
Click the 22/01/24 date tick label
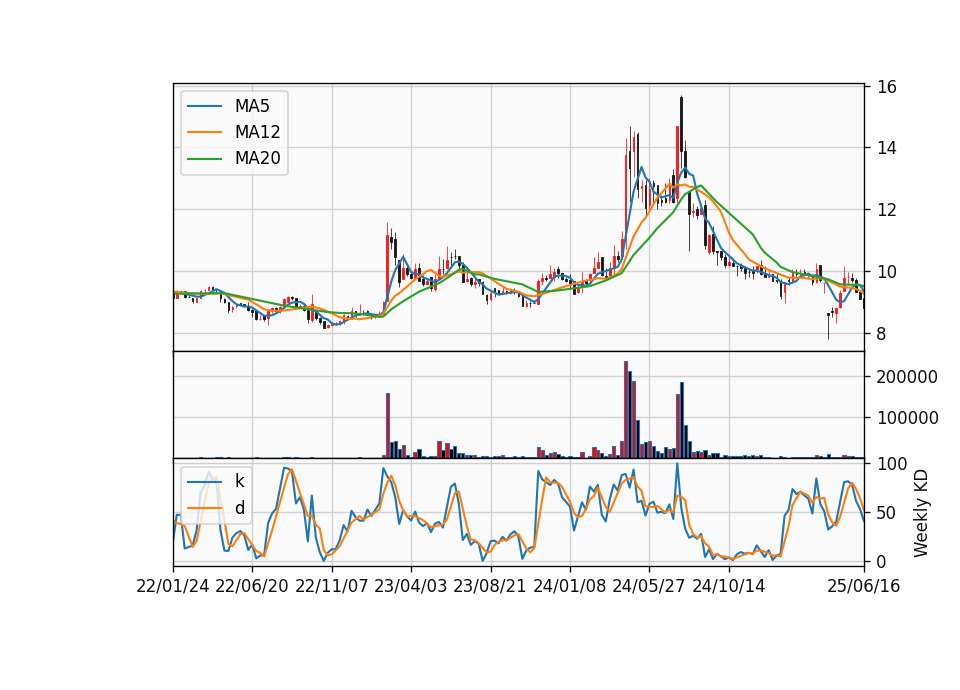173,586
